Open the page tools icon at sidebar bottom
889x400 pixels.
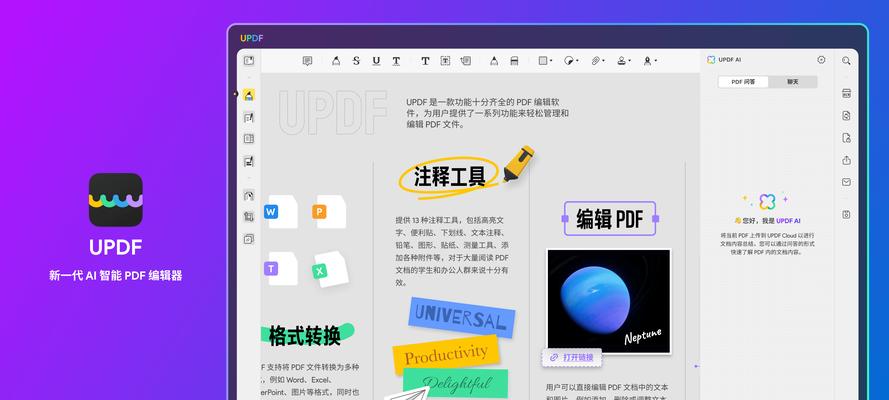(248, 239)
